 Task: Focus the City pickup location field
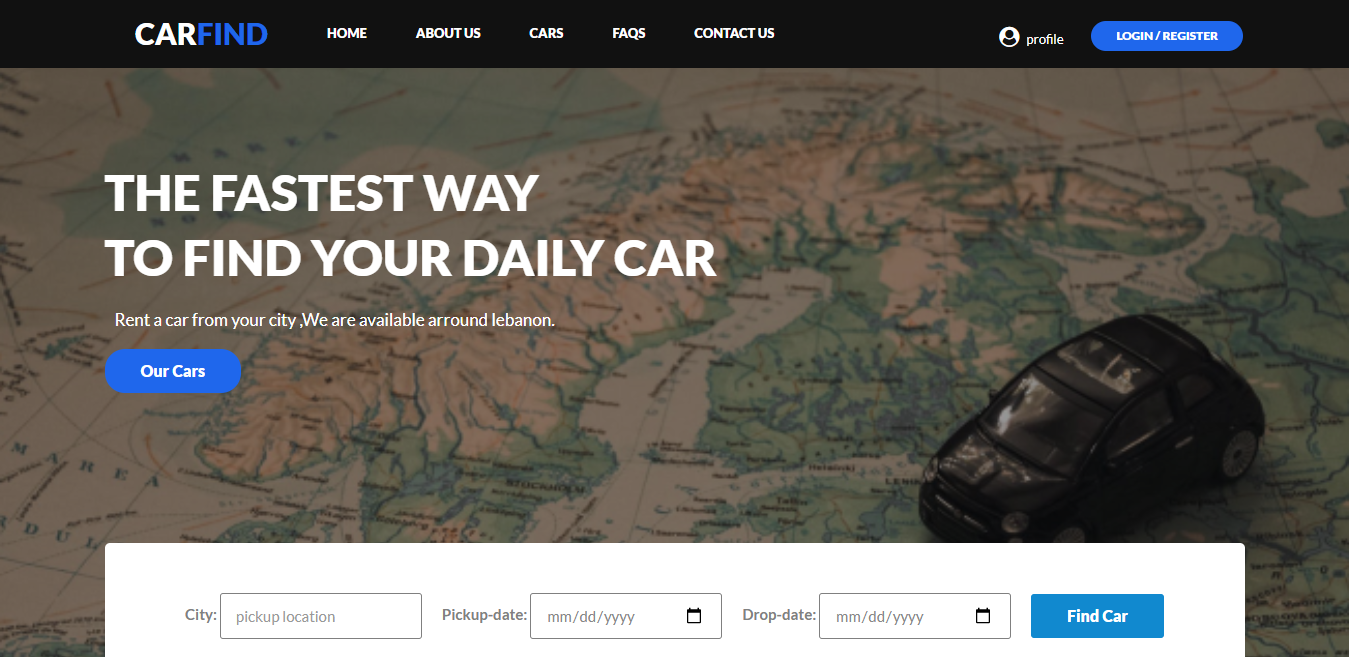(321, 616)
